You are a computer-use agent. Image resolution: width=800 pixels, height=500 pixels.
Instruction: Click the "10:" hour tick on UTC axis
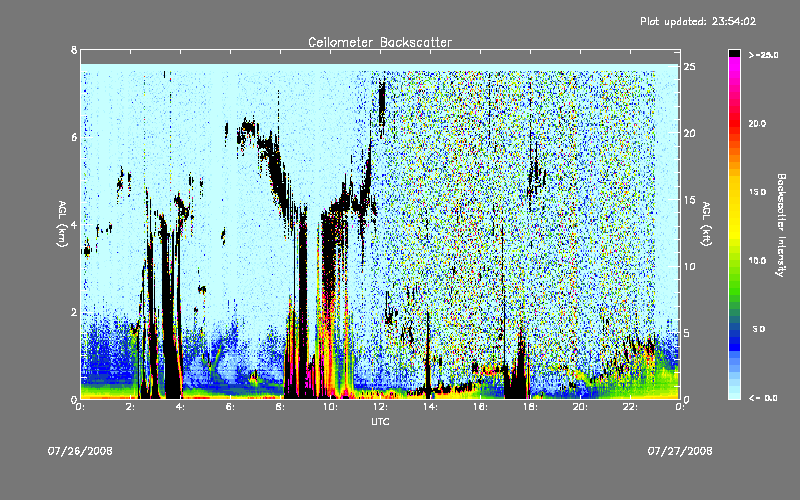331,407
